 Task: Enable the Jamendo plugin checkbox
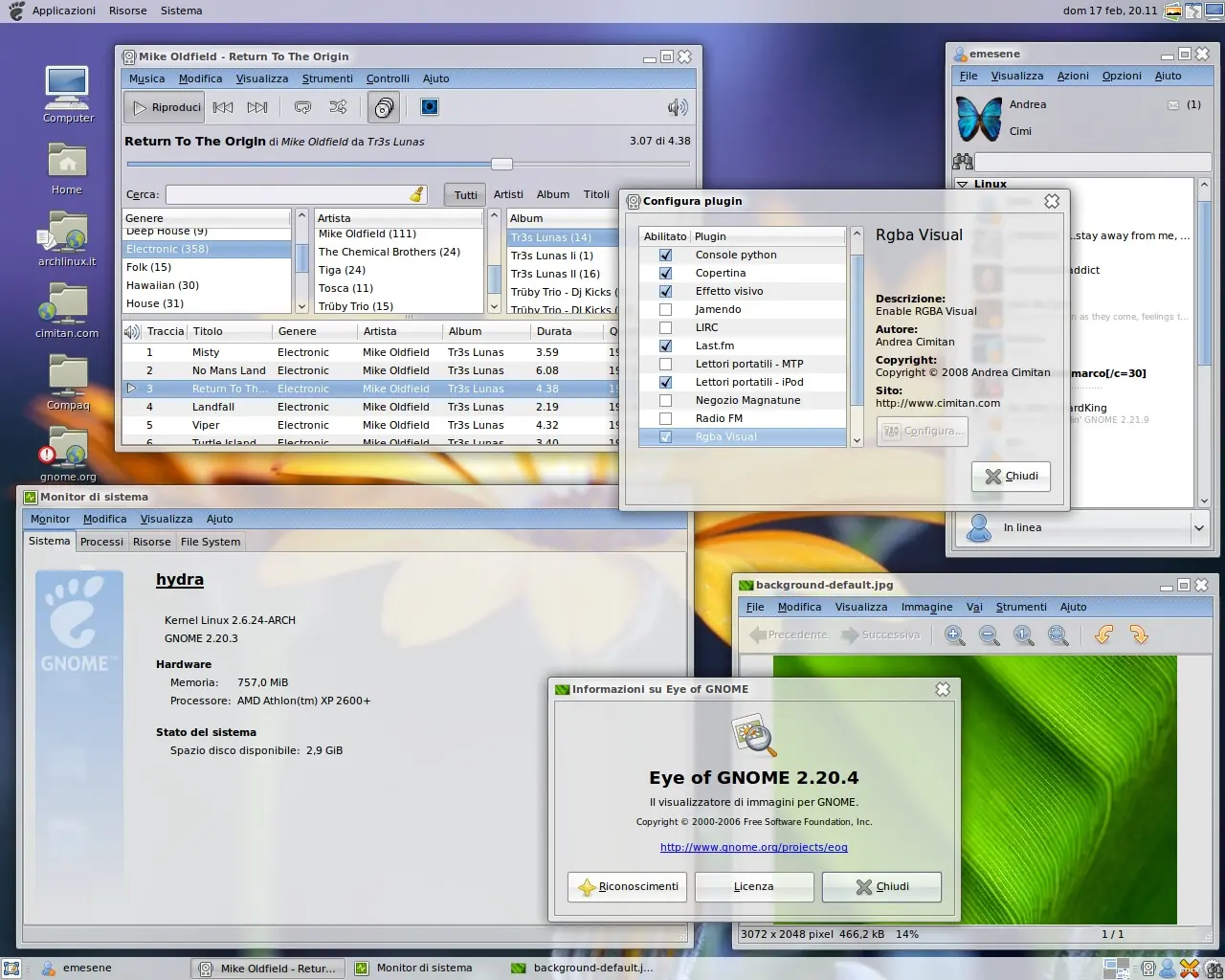[x=665, y=309]
